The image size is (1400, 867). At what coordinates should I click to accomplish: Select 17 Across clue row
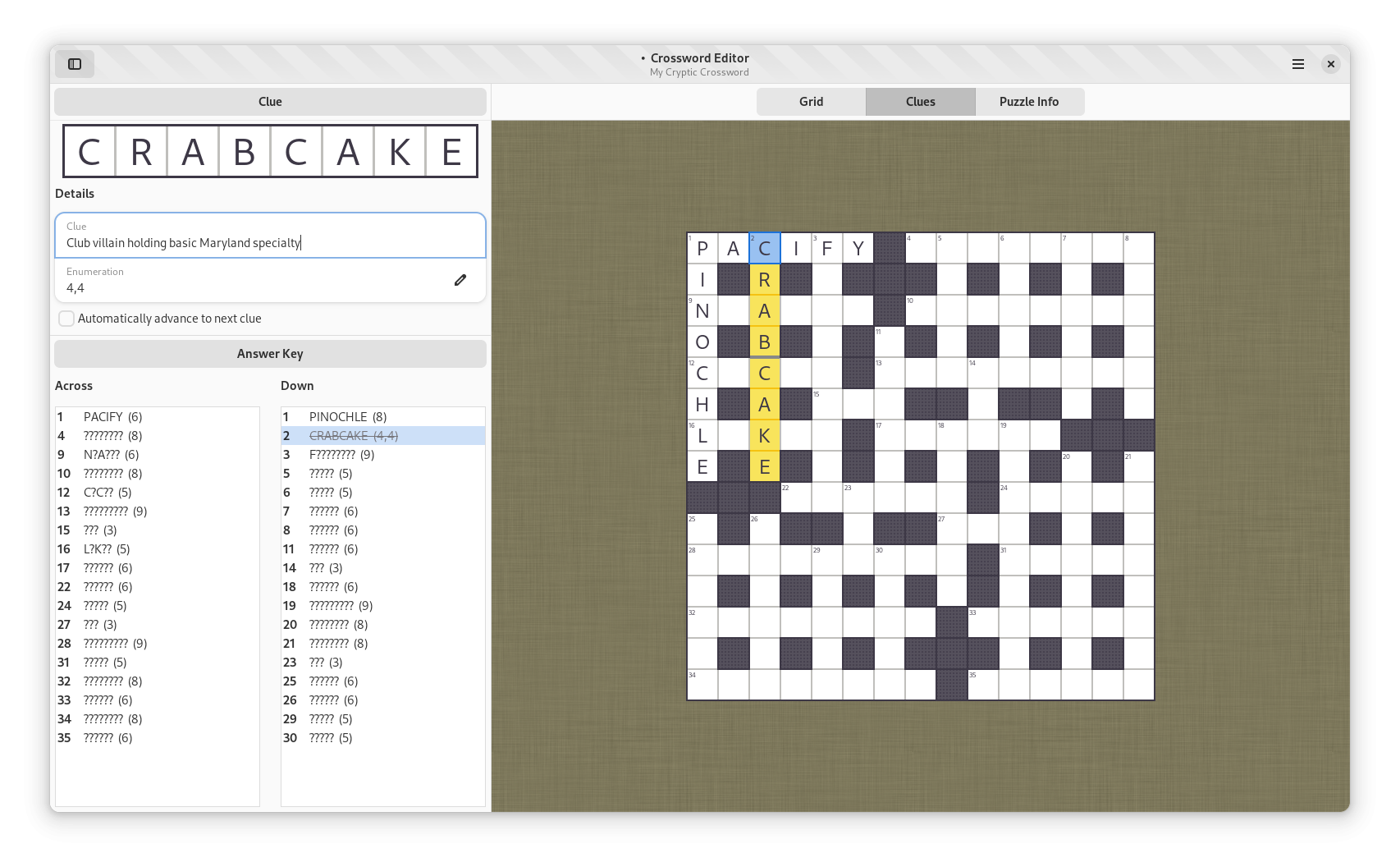pos(158,568)
